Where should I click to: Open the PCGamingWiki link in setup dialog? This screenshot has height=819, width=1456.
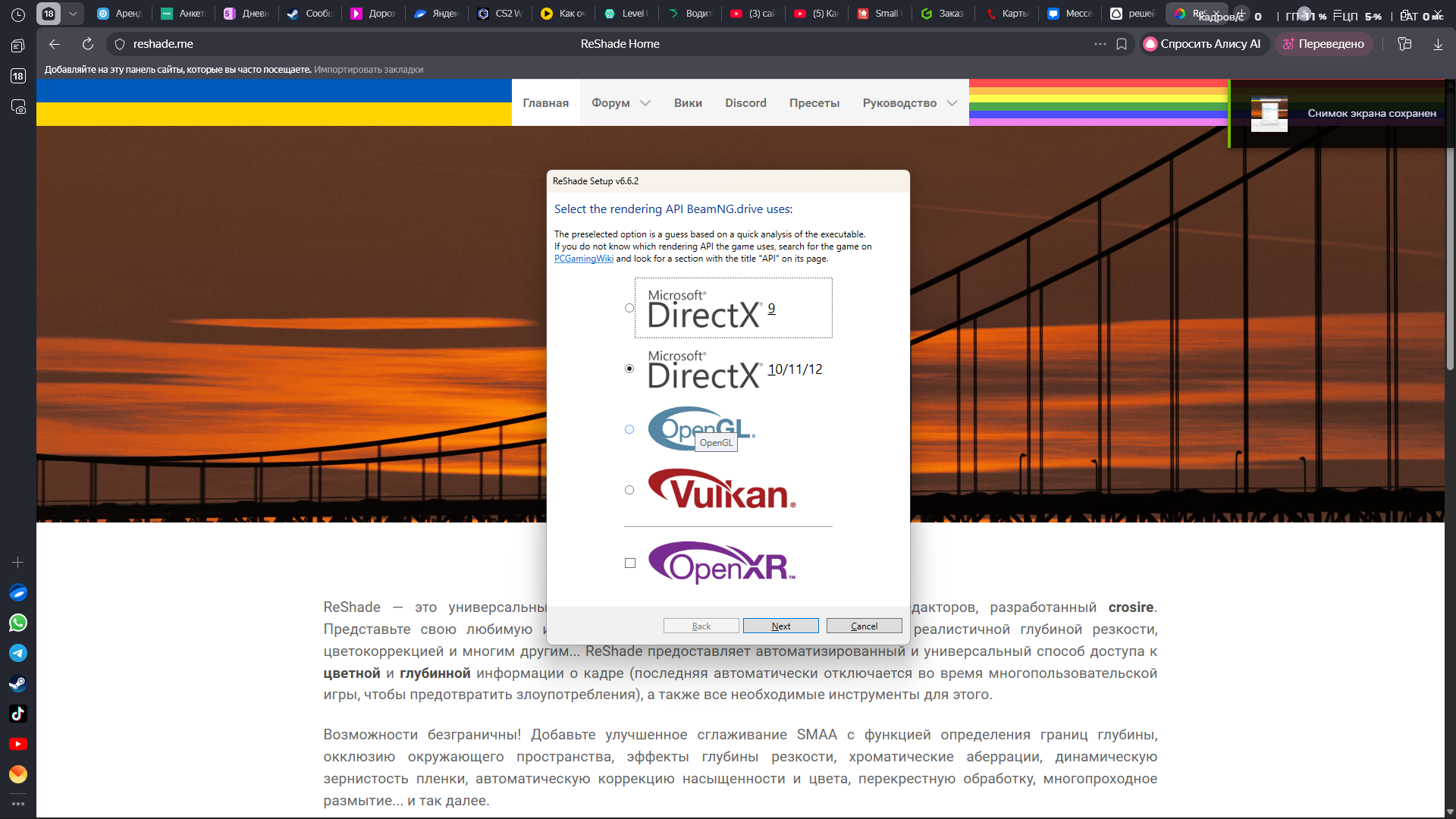click(583, 259)
